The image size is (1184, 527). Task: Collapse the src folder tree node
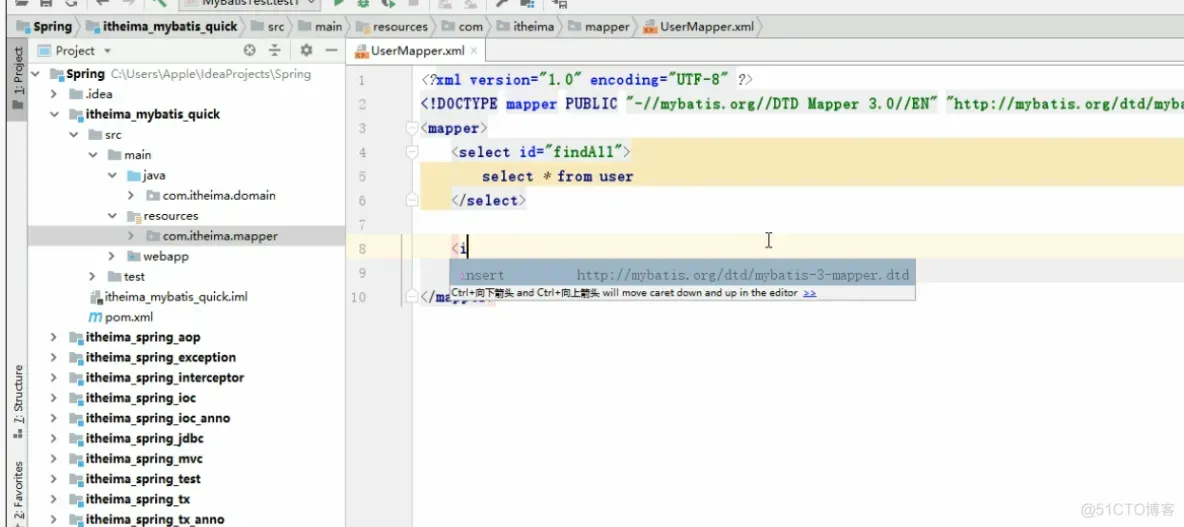click(73, 135)
